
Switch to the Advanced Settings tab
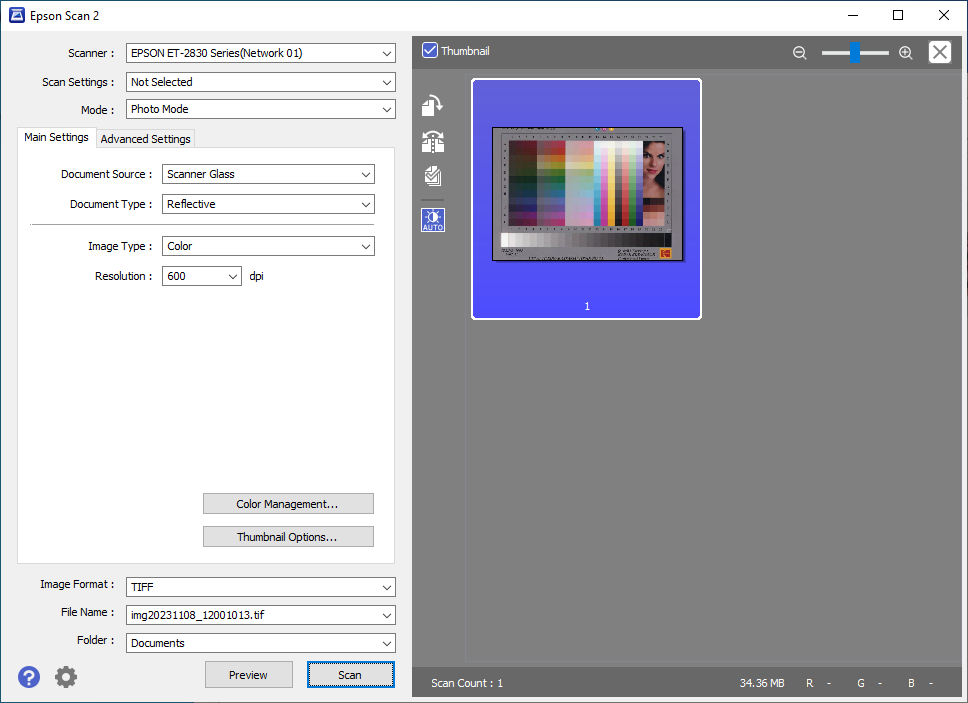pyautogui.click(x=146, y=139)
